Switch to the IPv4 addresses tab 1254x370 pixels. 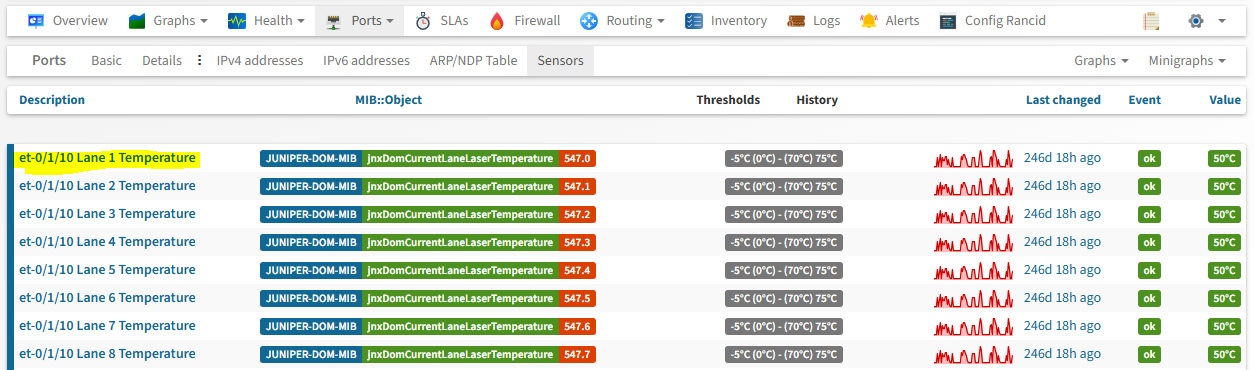coord(260,60)
